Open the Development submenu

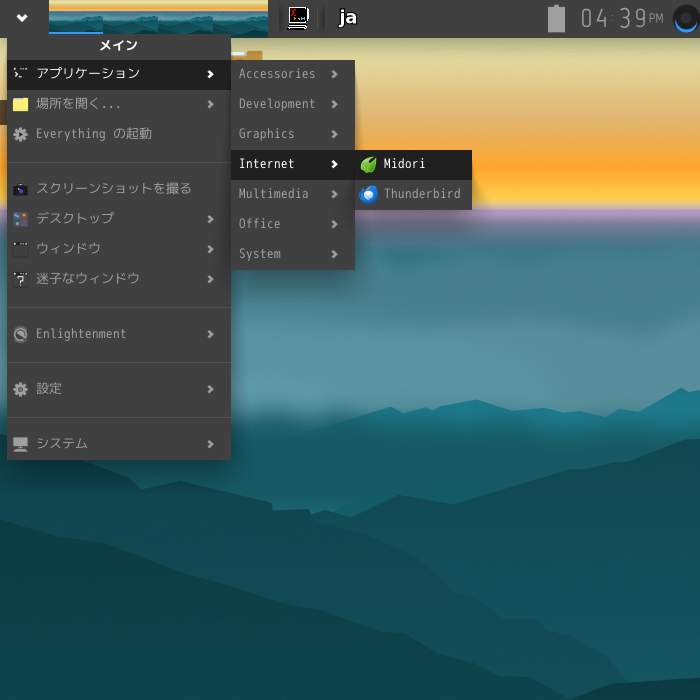tap(293, 104)
